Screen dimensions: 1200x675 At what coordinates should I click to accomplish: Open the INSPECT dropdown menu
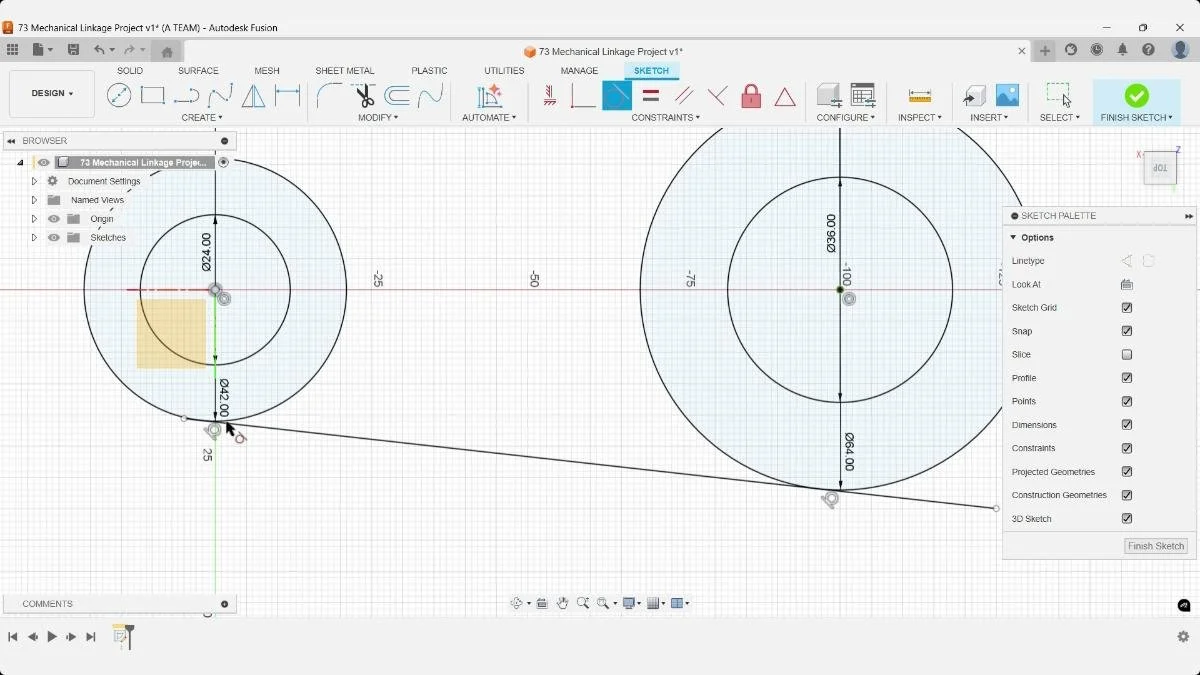coord(920,118)
